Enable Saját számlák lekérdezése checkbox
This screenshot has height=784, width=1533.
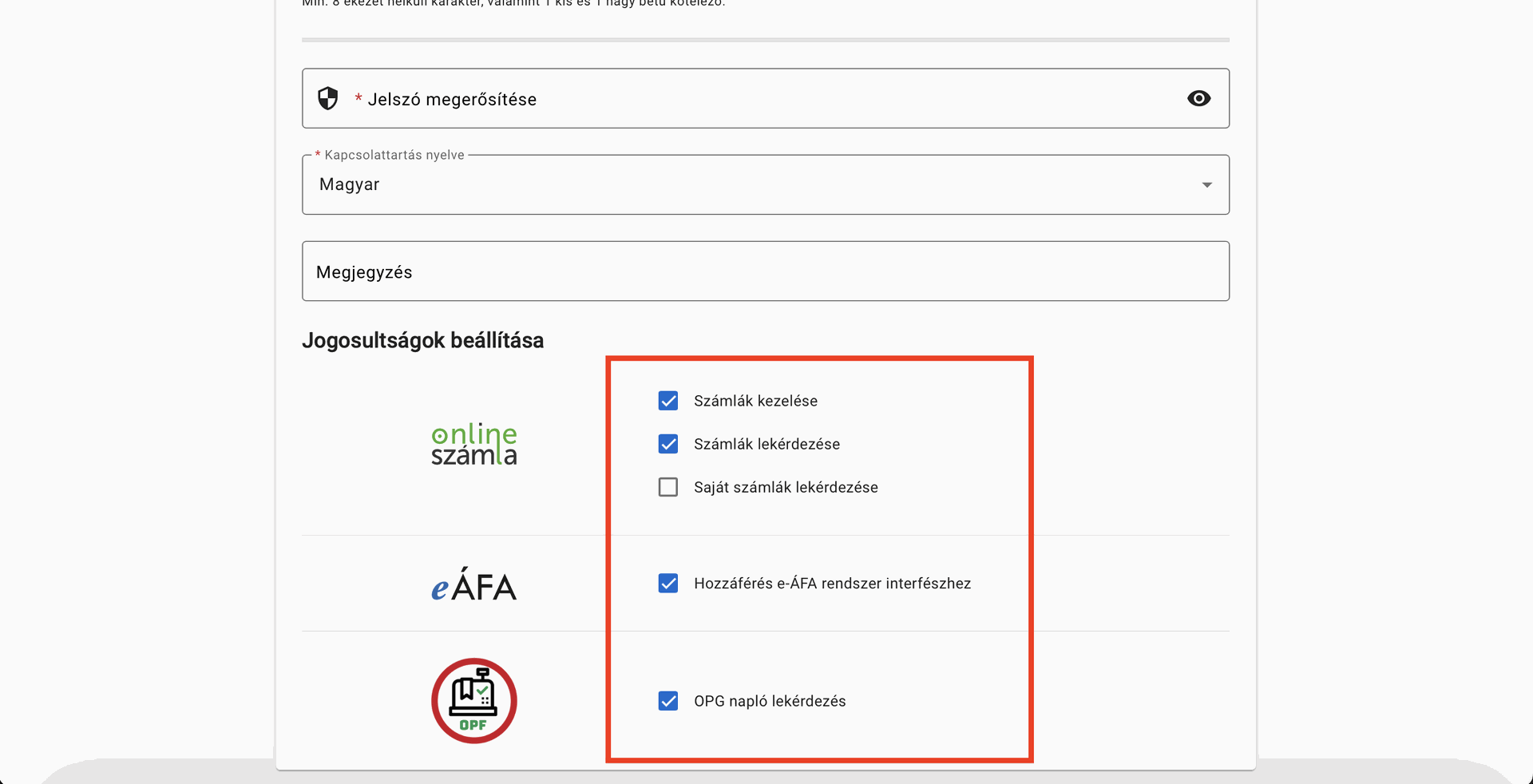[x=668, y=487]
